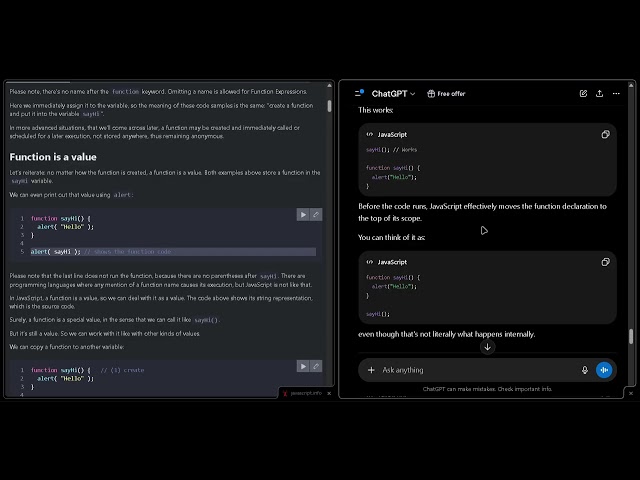Open the ChatGPT sidebar menu icon
The image size is (640, 480).
(x=359, y=93)
